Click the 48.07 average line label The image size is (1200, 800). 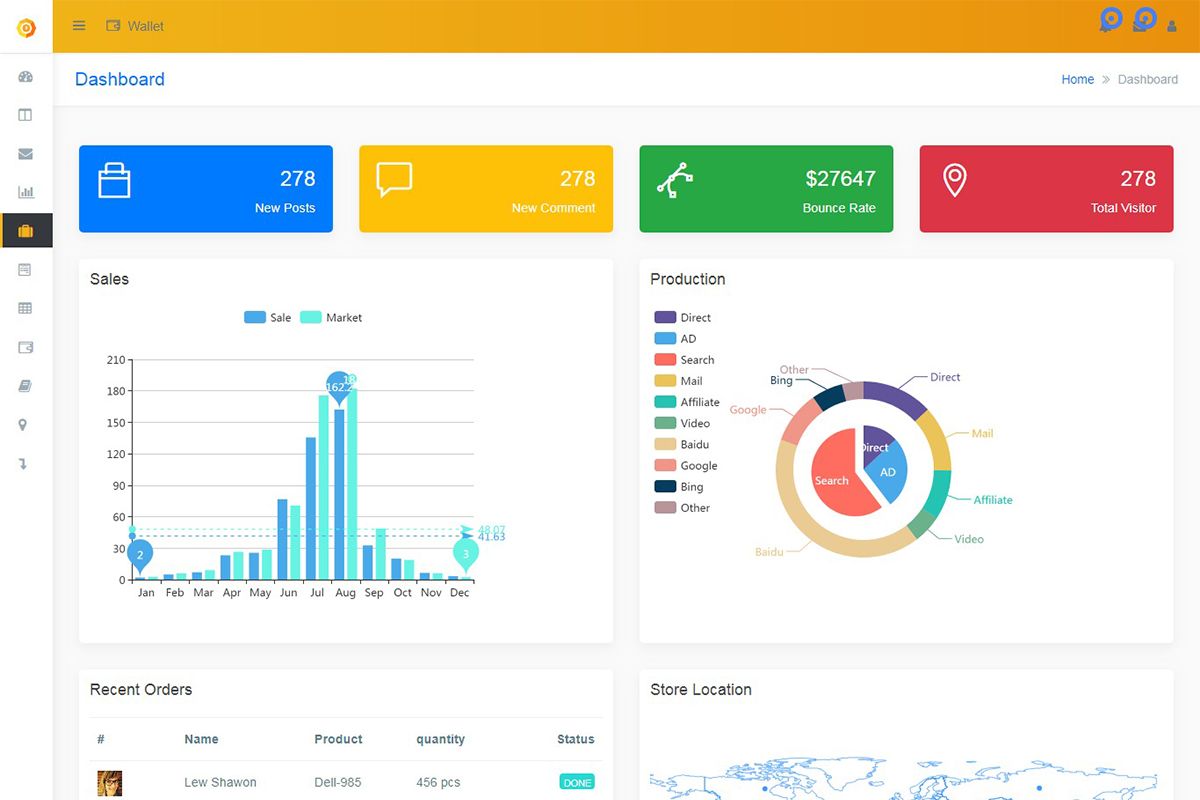tap(491, 530)
